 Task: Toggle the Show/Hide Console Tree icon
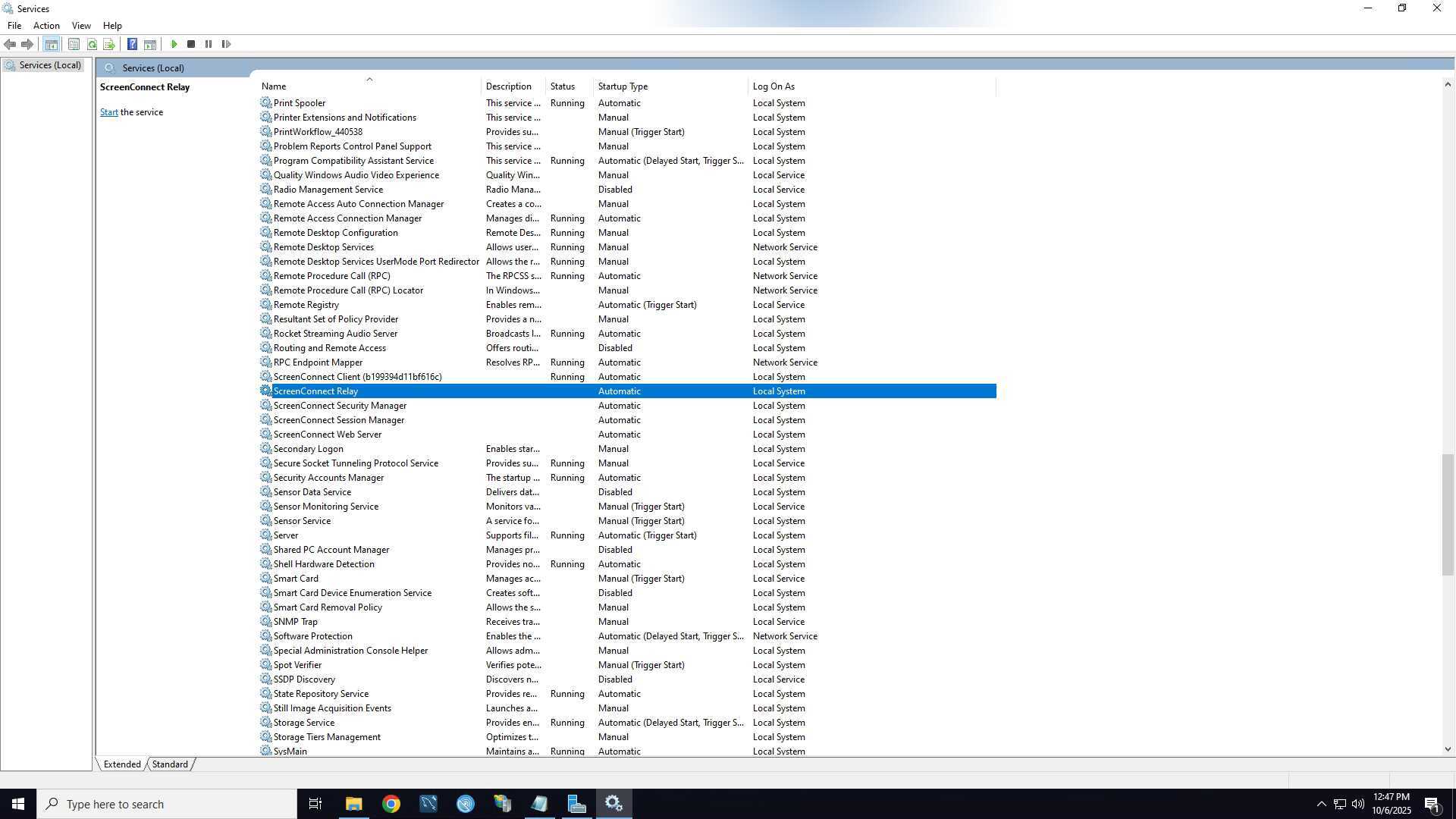[51, 44]
